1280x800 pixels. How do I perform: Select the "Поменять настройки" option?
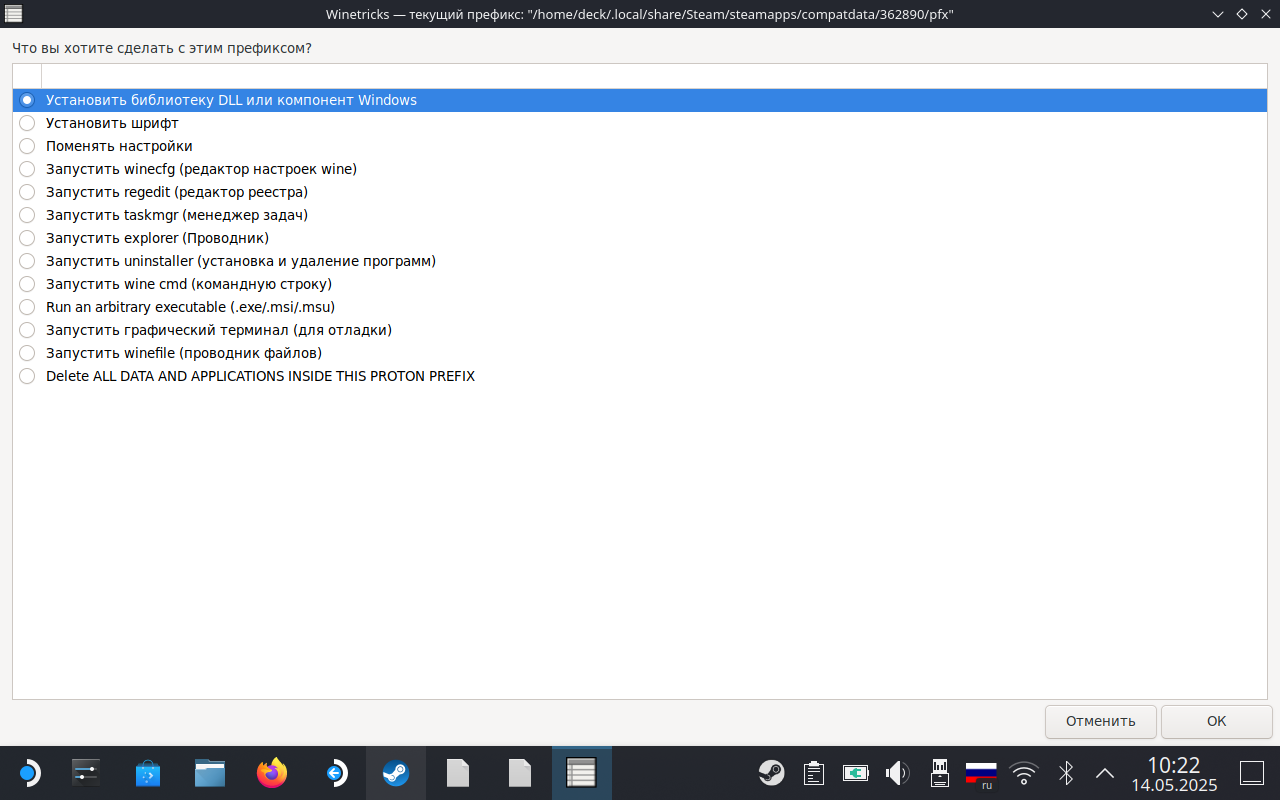[640, 146]
